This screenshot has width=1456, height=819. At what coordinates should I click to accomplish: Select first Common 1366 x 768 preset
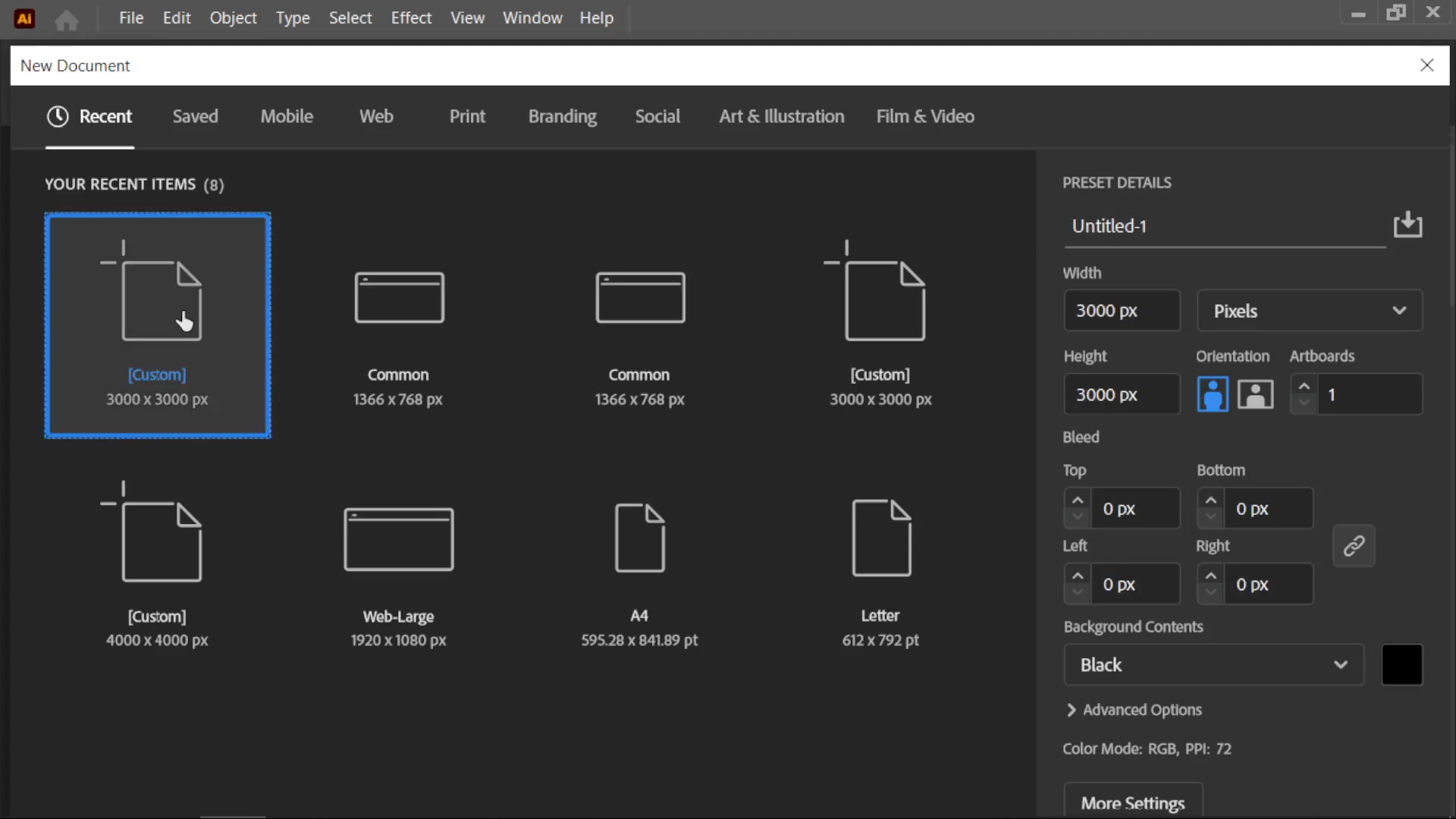click(x=398, y=325)
